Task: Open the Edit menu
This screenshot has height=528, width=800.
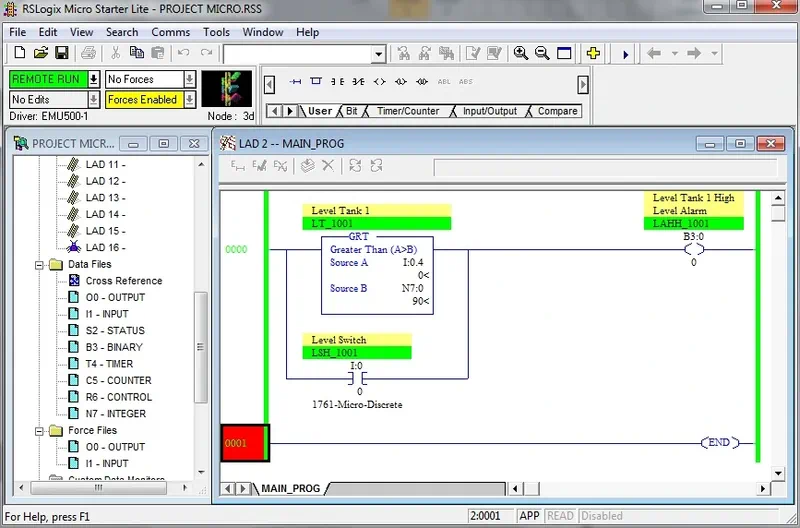Action: (48, 32)
